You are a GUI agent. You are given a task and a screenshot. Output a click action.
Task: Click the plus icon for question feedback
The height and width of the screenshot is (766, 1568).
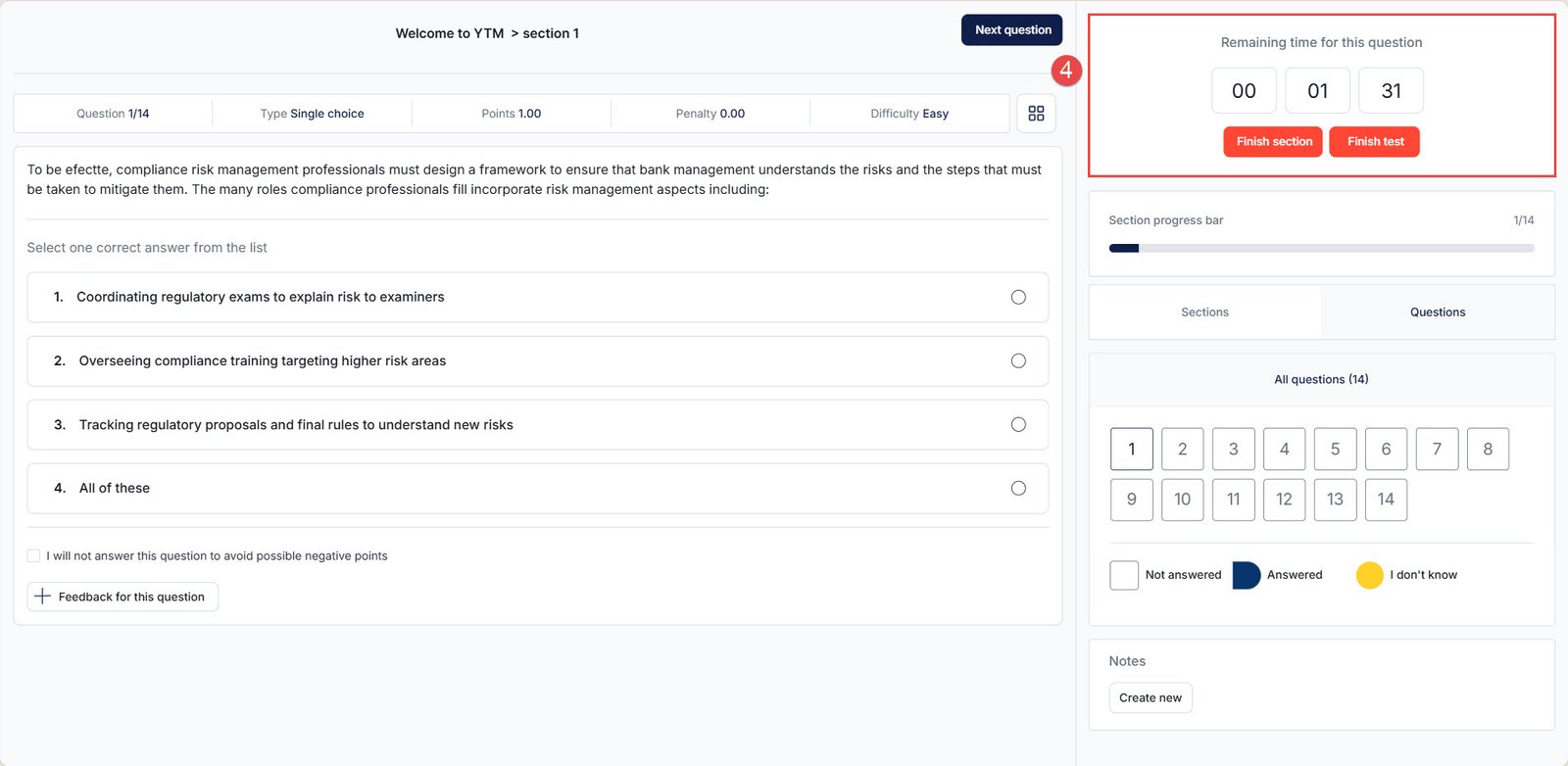click(x=42, y=597)
